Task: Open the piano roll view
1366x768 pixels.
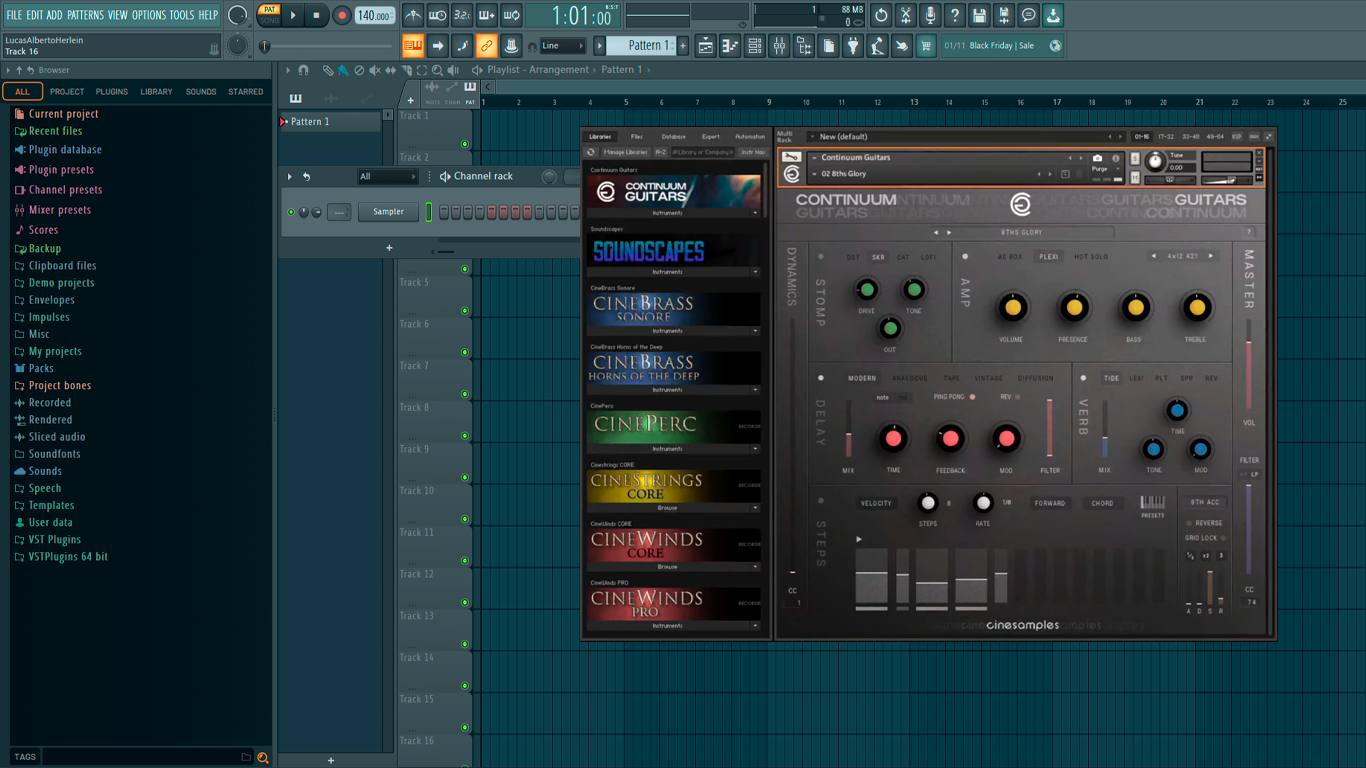Action: pyautogui.click(x=730, y=46)
